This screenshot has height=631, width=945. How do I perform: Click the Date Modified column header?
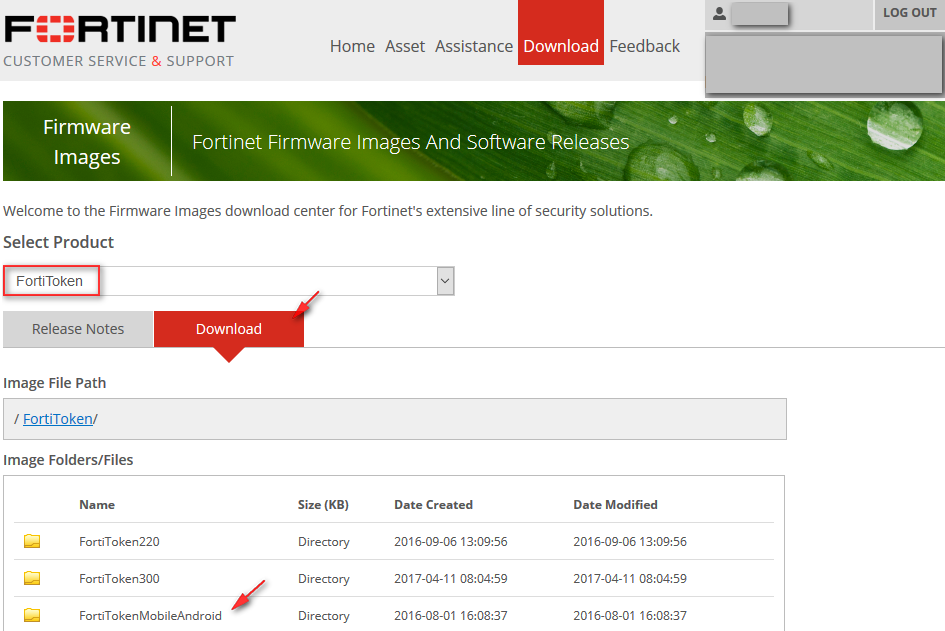[x=615, y=504]
